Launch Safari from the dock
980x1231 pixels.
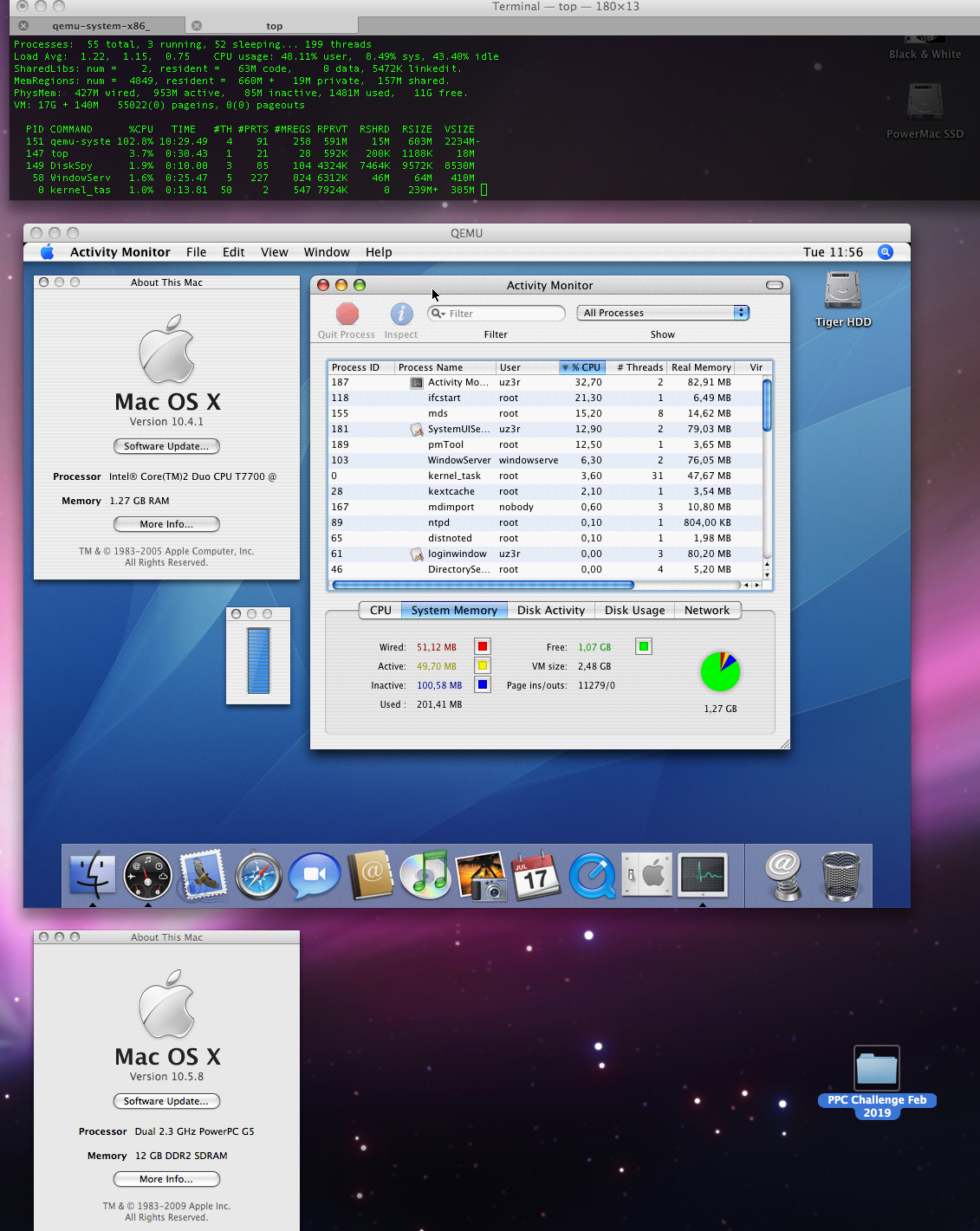click(259, 875)
